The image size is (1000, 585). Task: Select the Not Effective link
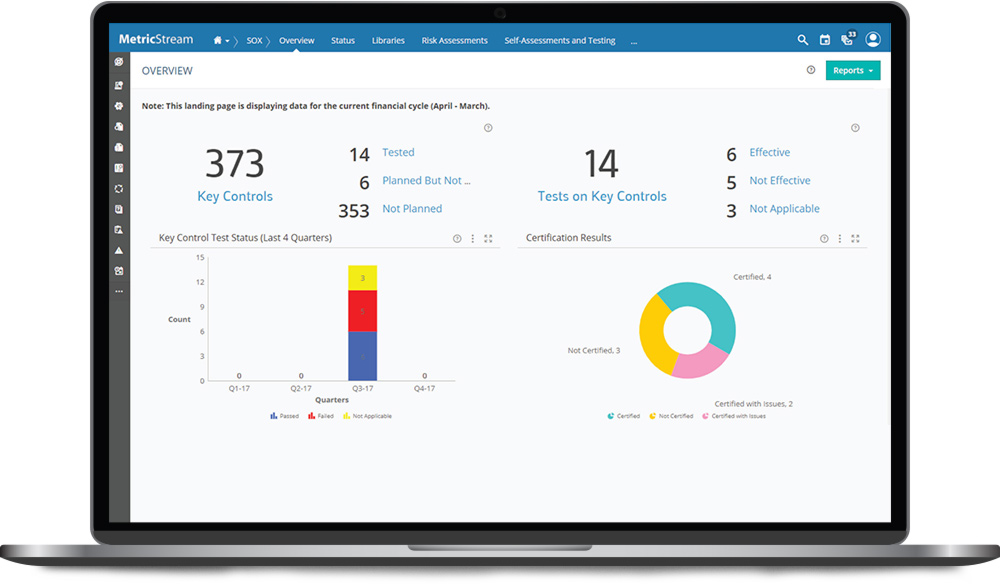[780, 180]
